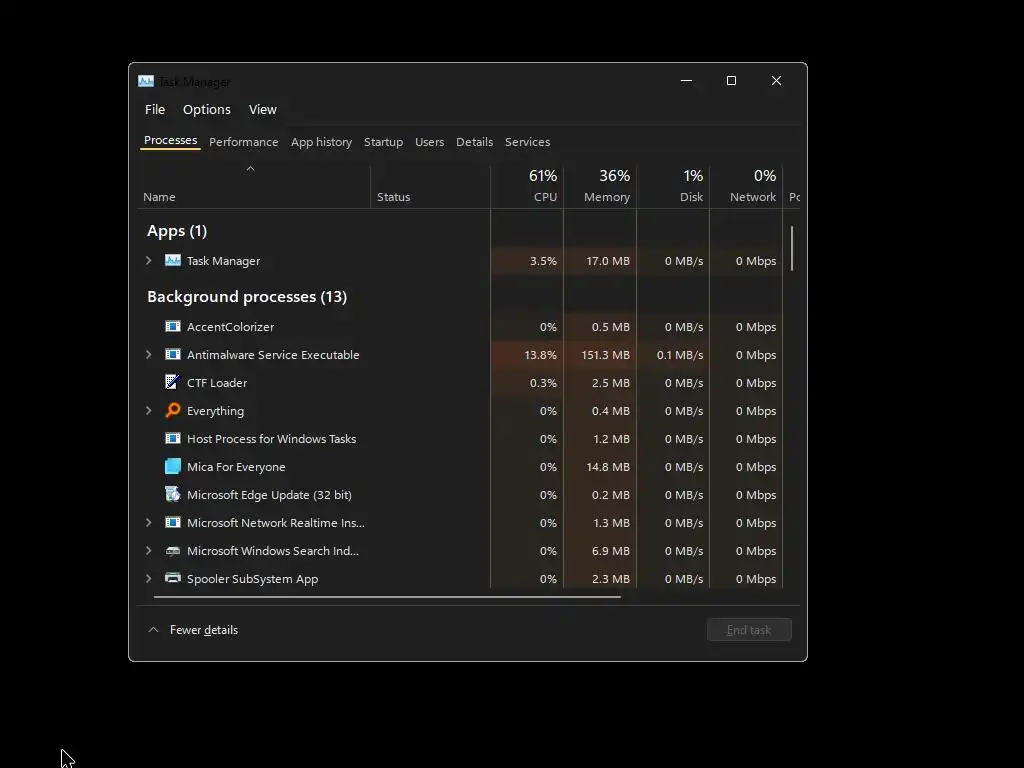The width and height of the screenshot is (1024, 768).
Task: Click the Task Manager app row icon
Action: point(172,261)
